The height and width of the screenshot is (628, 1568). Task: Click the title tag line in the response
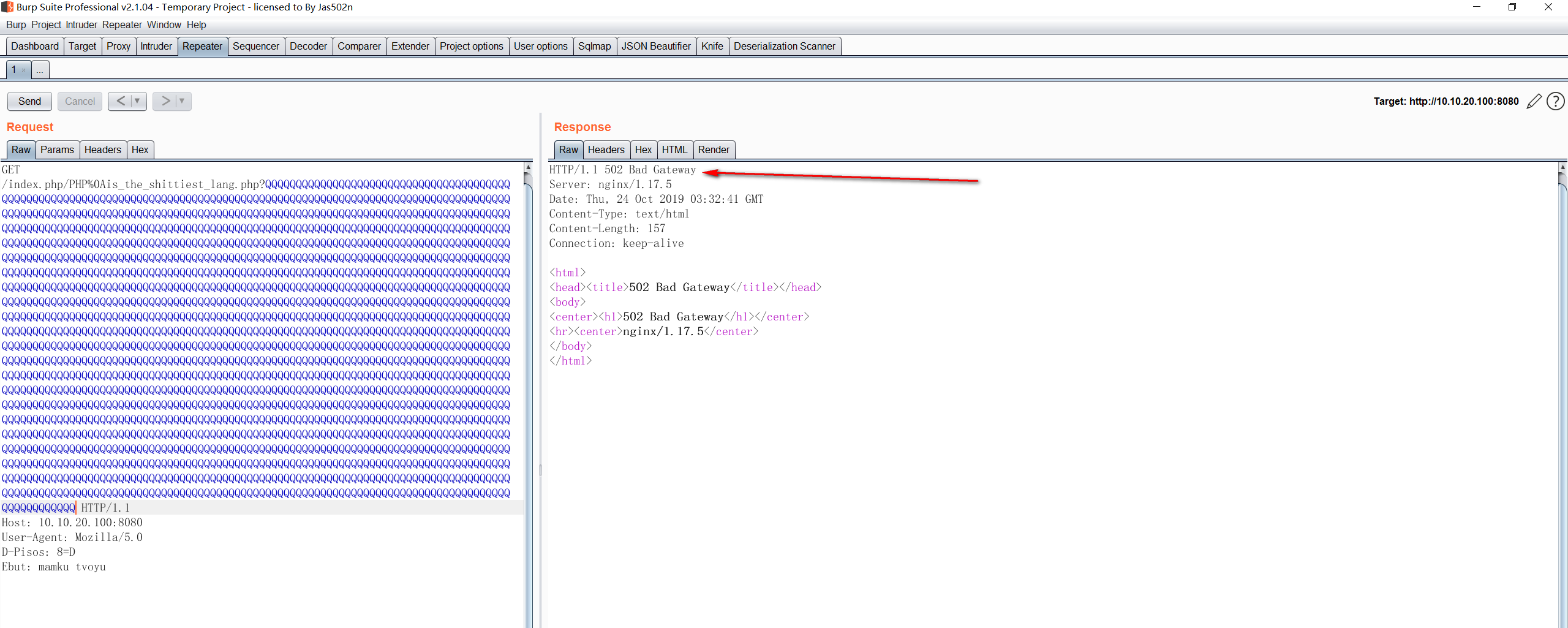685,287
